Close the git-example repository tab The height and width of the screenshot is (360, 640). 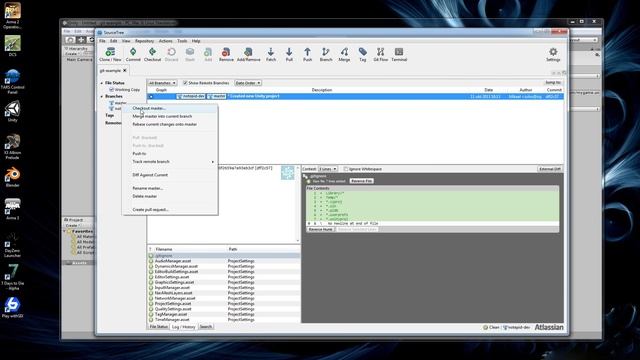coord(125,71)
